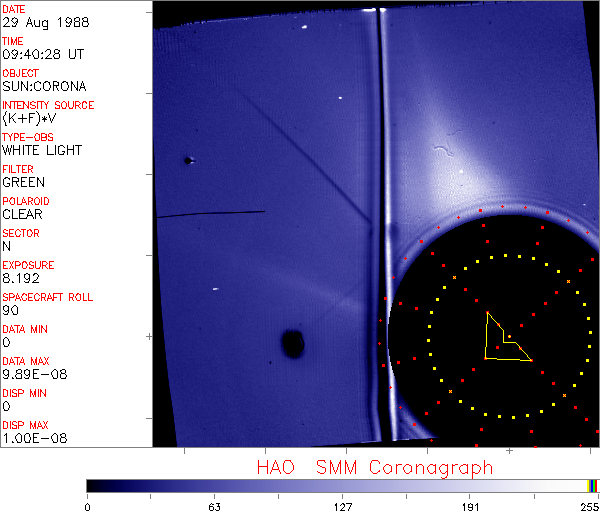Image resolution: width=600 pixels, height=512 pixels.
Task: Click the (K+F)*V intensity source value
Action: 30,118
